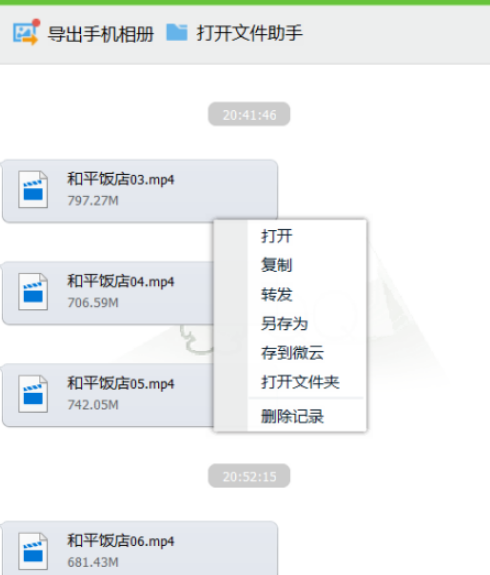Open the 打开文件助手 text button
The width and height of the screenshot is (490, 575).
(x=250, y=33)
